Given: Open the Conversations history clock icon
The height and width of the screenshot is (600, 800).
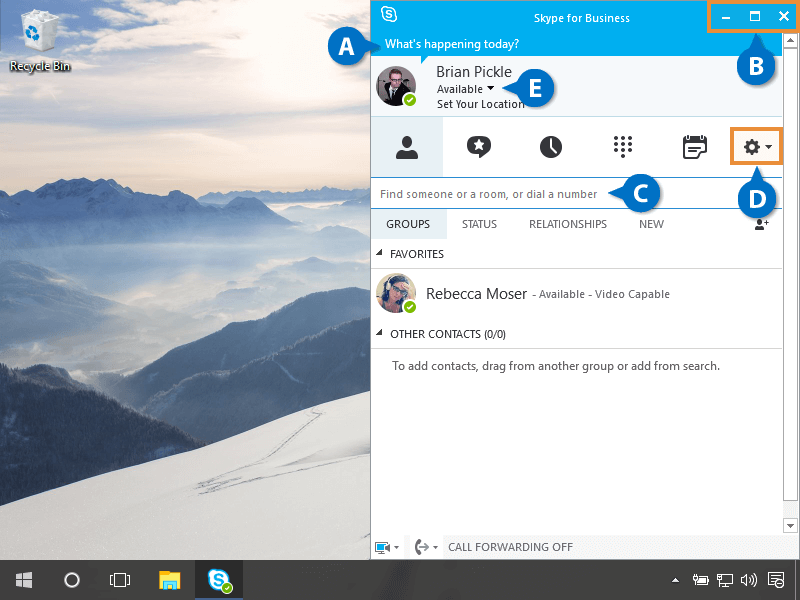Looking at the screenshot, I should pos(551,147).
